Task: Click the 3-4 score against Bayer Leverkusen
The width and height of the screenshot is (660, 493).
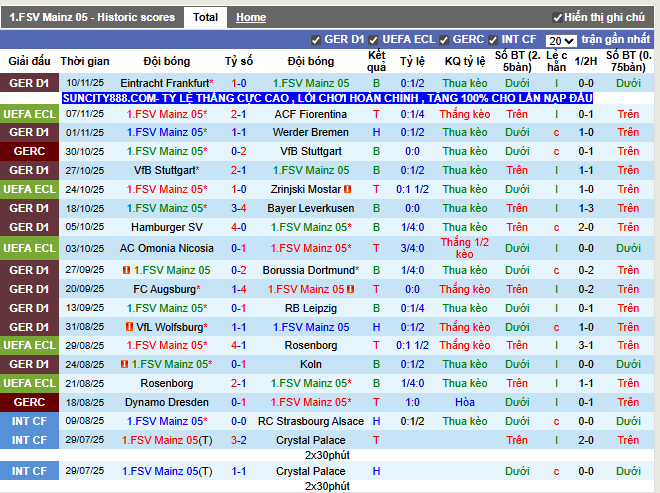Action: (239, 208)
